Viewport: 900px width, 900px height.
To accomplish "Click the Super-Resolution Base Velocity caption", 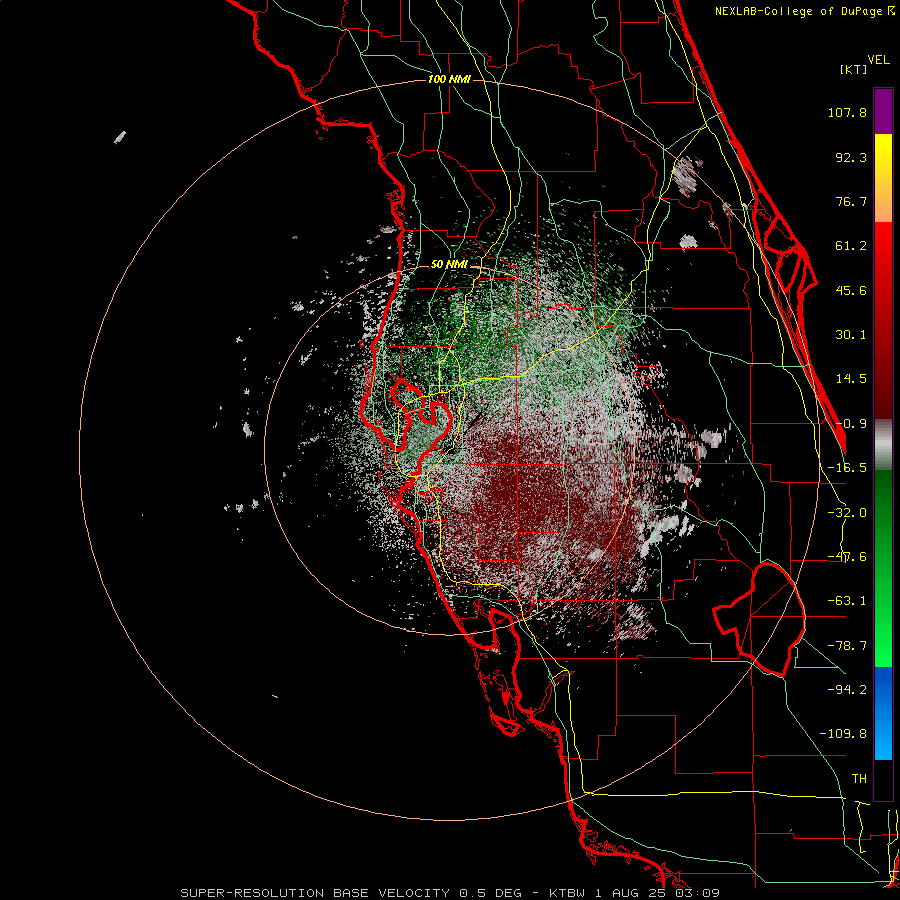I will [449, 893].
